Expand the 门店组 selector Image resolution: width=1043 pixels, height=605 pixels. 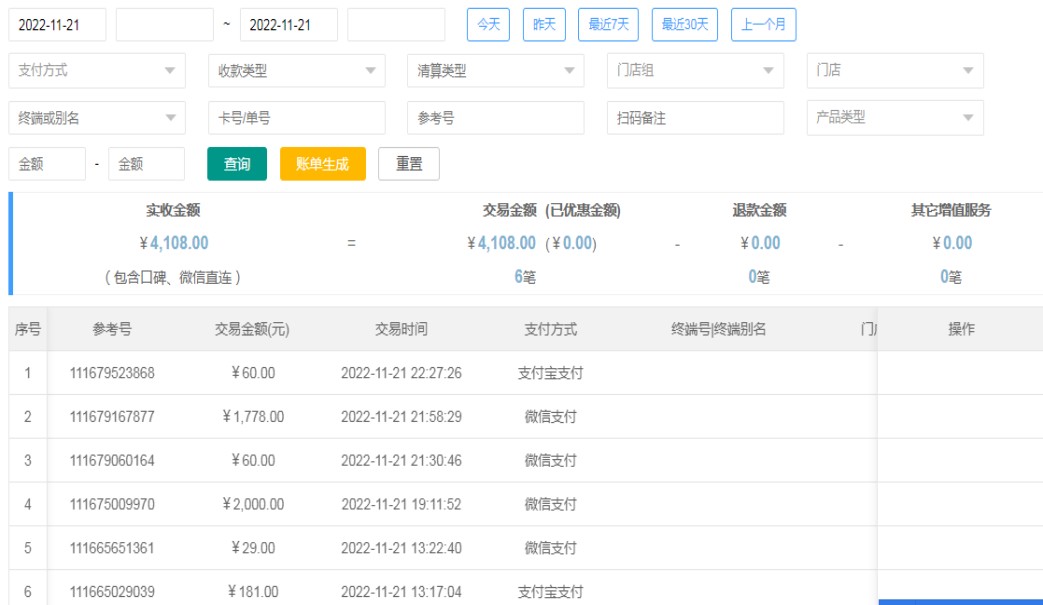[x=696, y=71]
